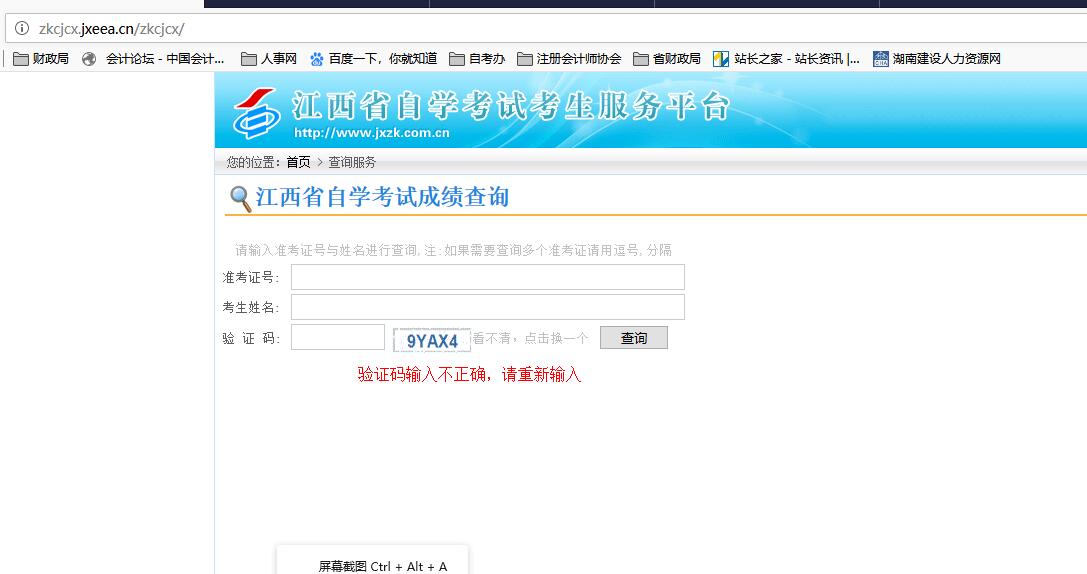Open the 自考办 bookmark folder
The height and width of the screenshot is (574, 1087).
click(x=477, y=59)
